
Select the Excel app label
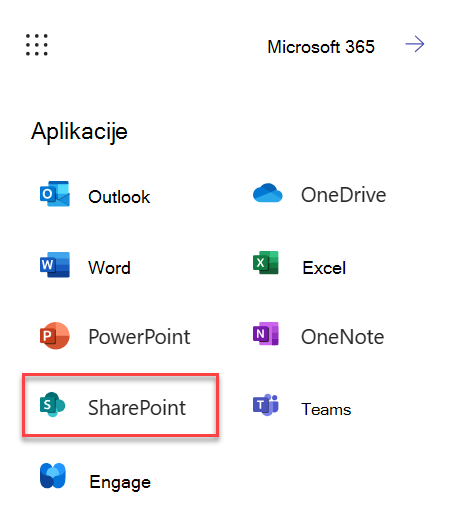click(324, 268)
